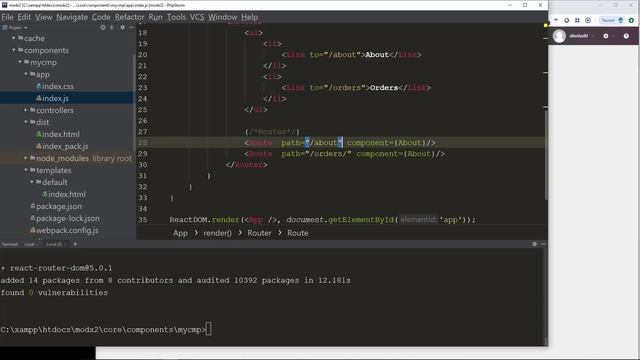Expand the controllers folder arrow
The width and height of the screenshot is (640, 360).
26,110
